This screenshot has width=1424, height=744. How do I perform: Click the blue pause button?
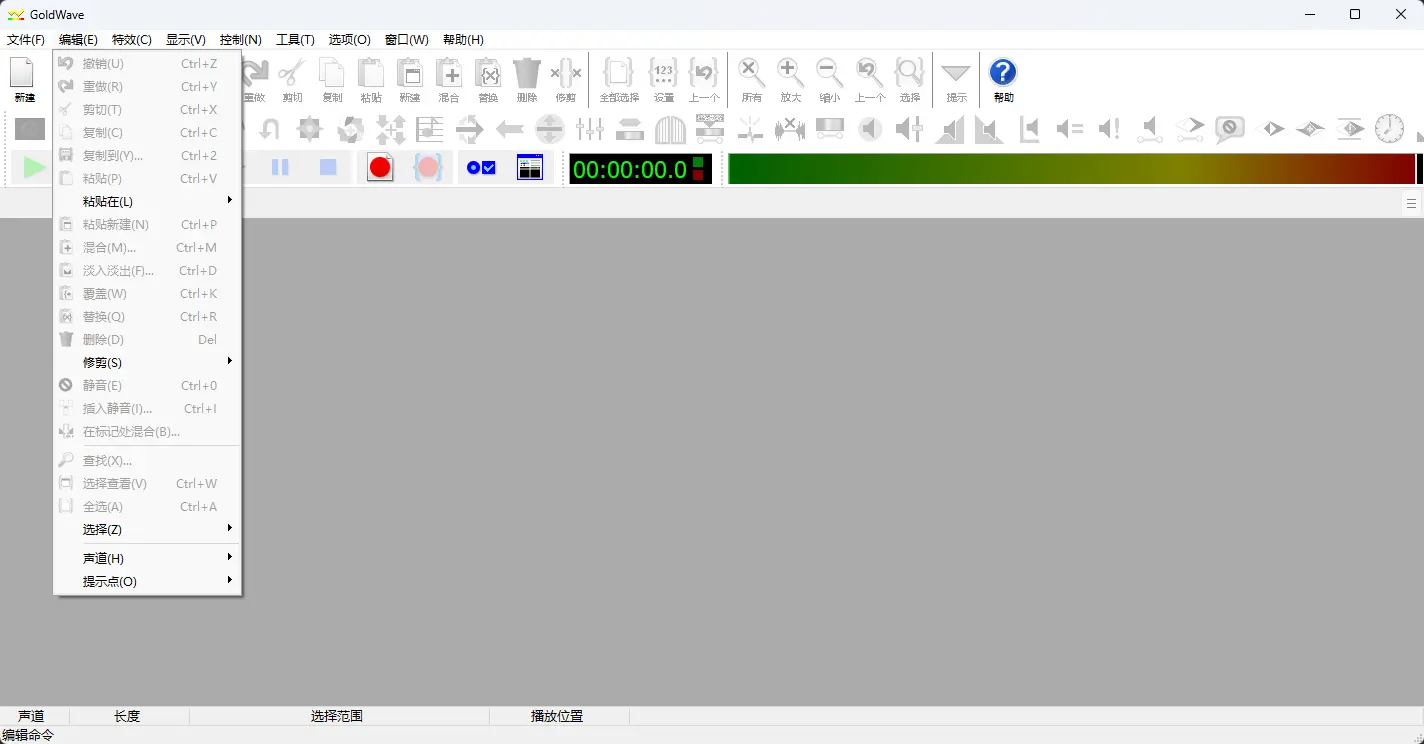[280, 168]
